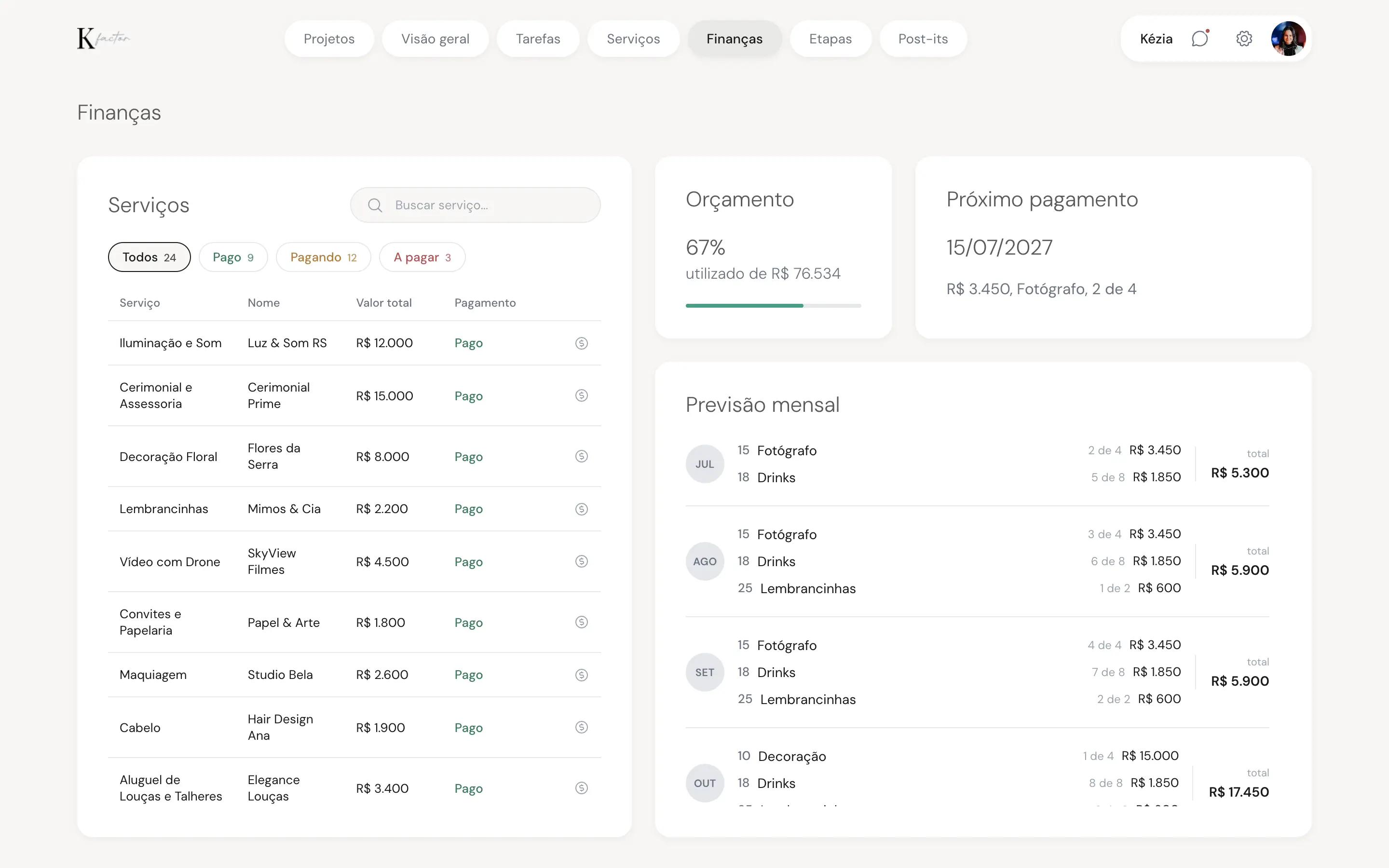
Task: Open the Tarefas tab
Action: pyautogui.click(x=538, y=39)
